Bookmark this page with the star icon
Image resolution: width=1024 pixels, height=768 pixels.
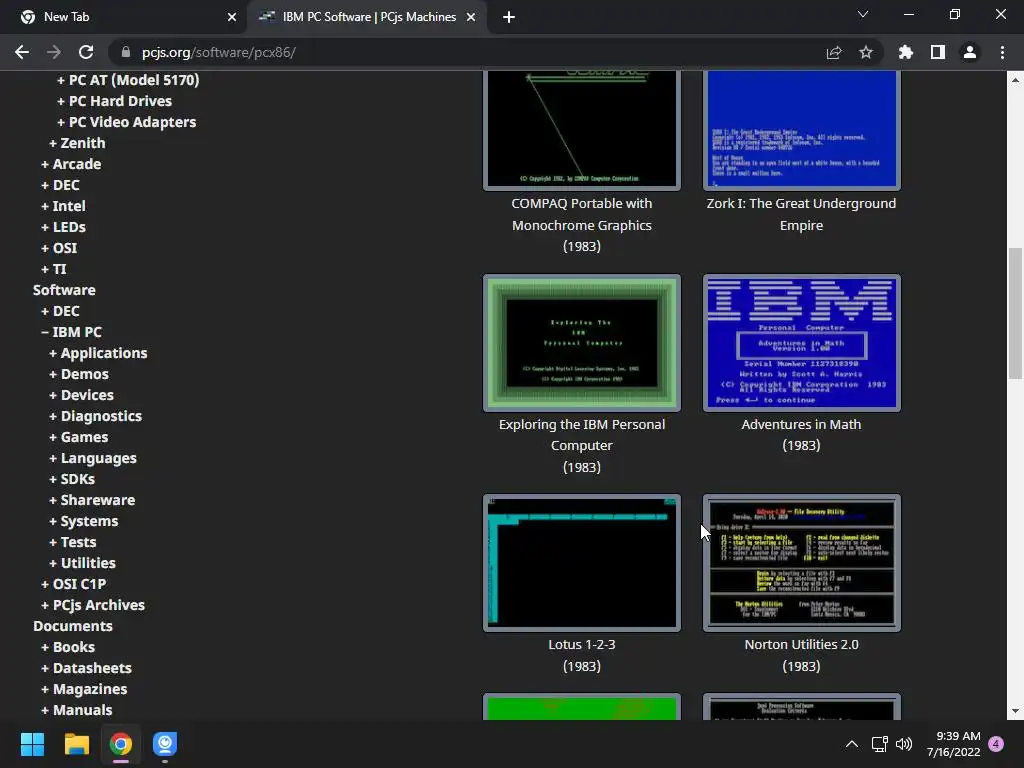click(x=866, y=52)
